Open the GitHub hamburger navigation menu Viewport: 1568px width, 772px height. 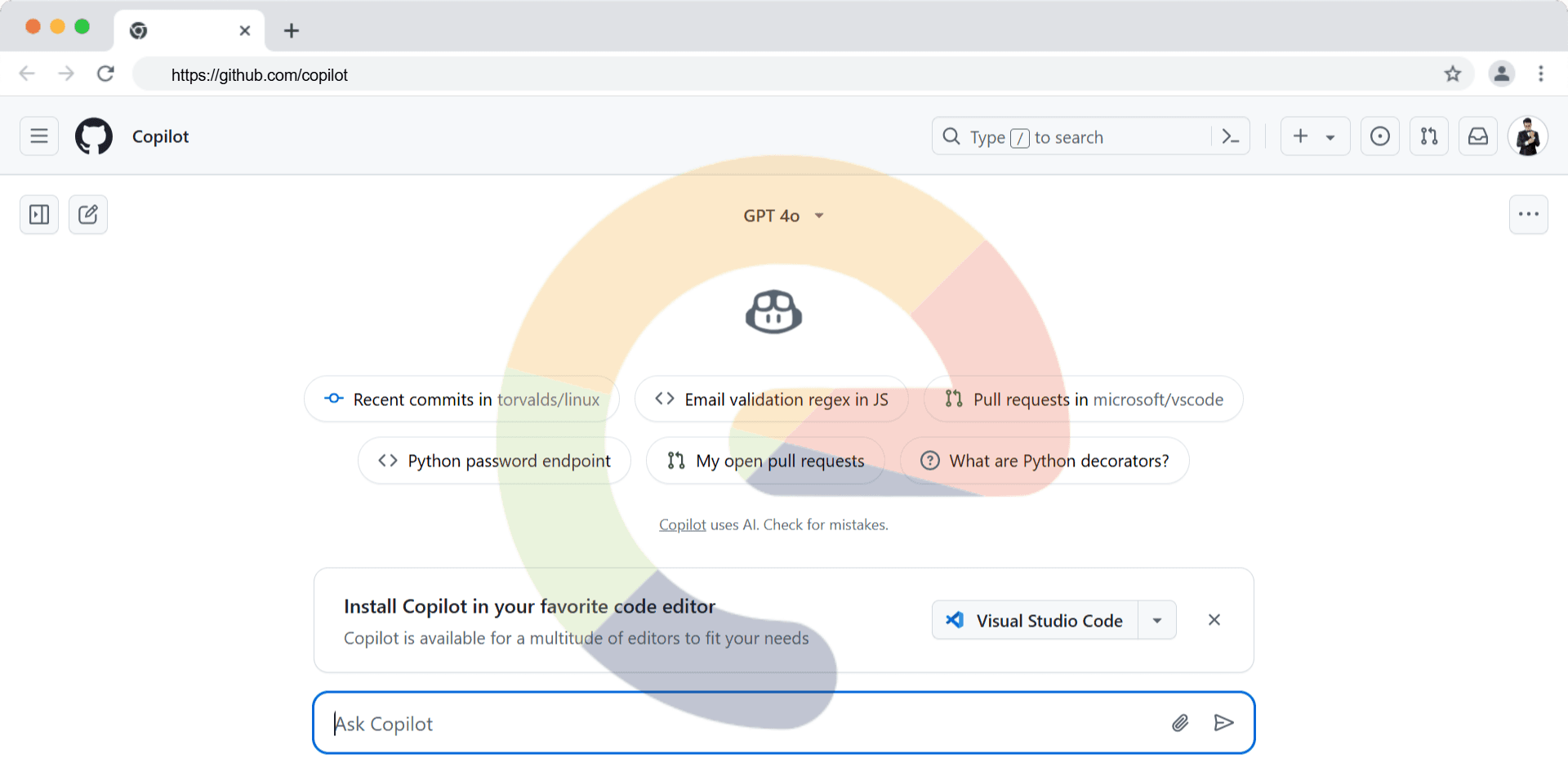39,136
